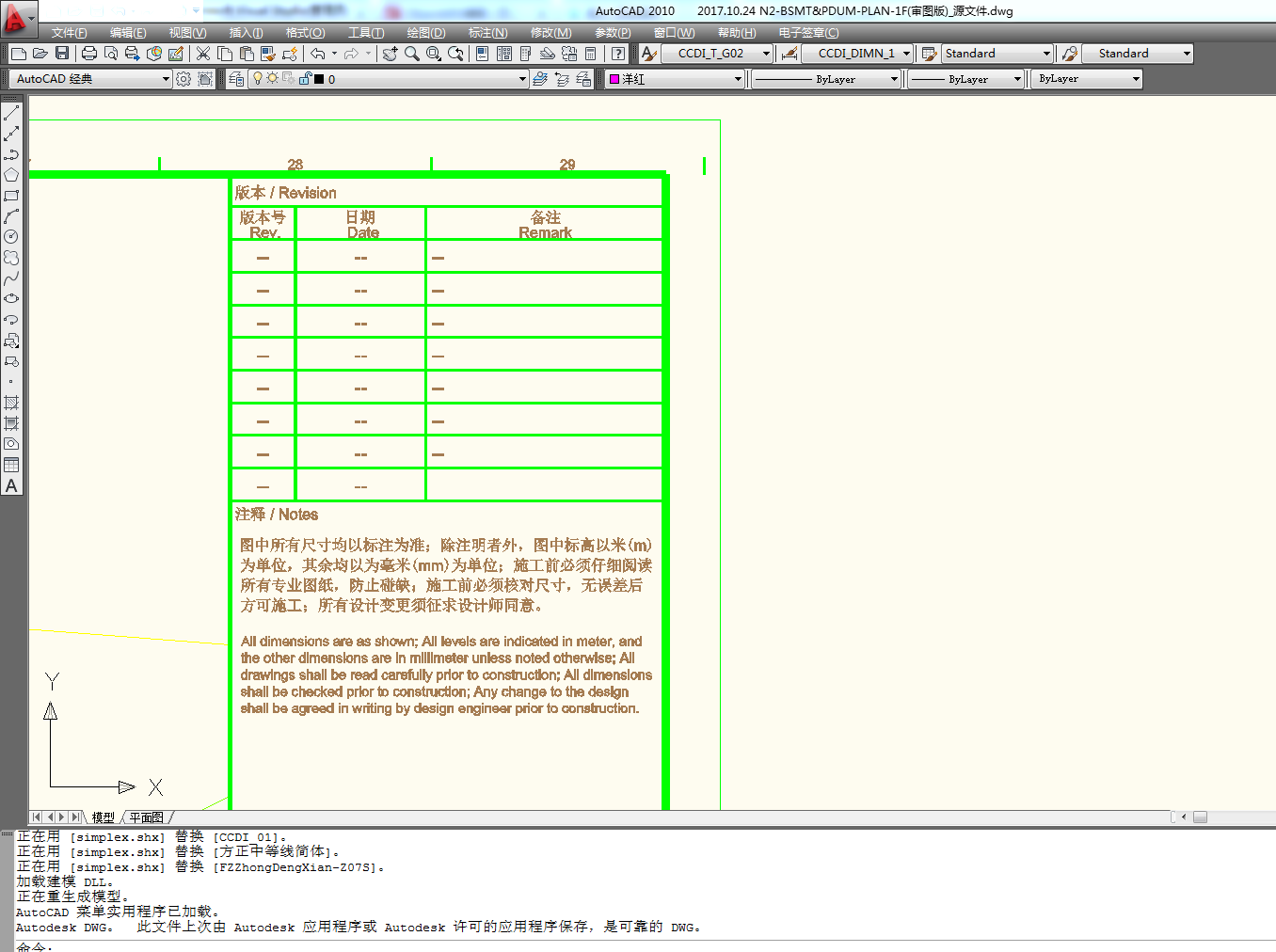Click the New drawing icon
Viewport: 1276px width, 952px height.
click(19, 54)
